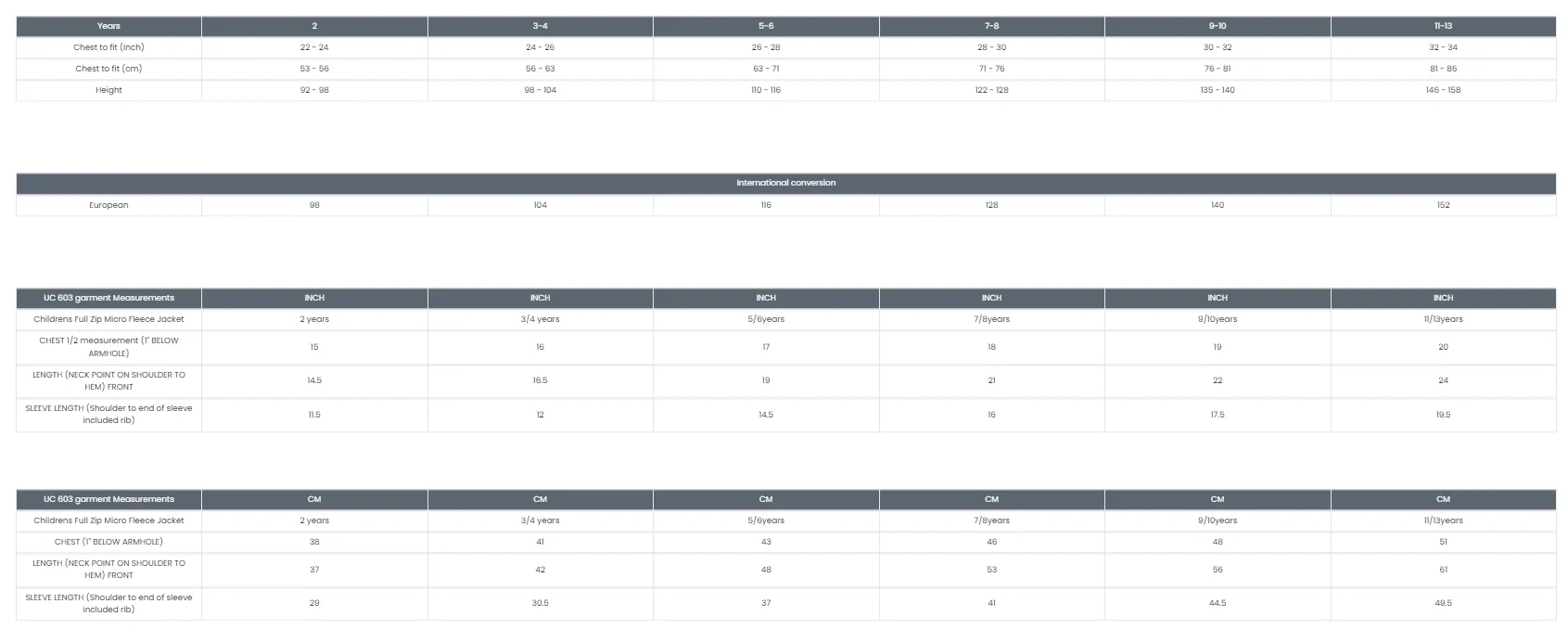This screenshot has height=642, width=1568.
Task: Click the 11-13 years column header
Action: [x=1443, y=26]
